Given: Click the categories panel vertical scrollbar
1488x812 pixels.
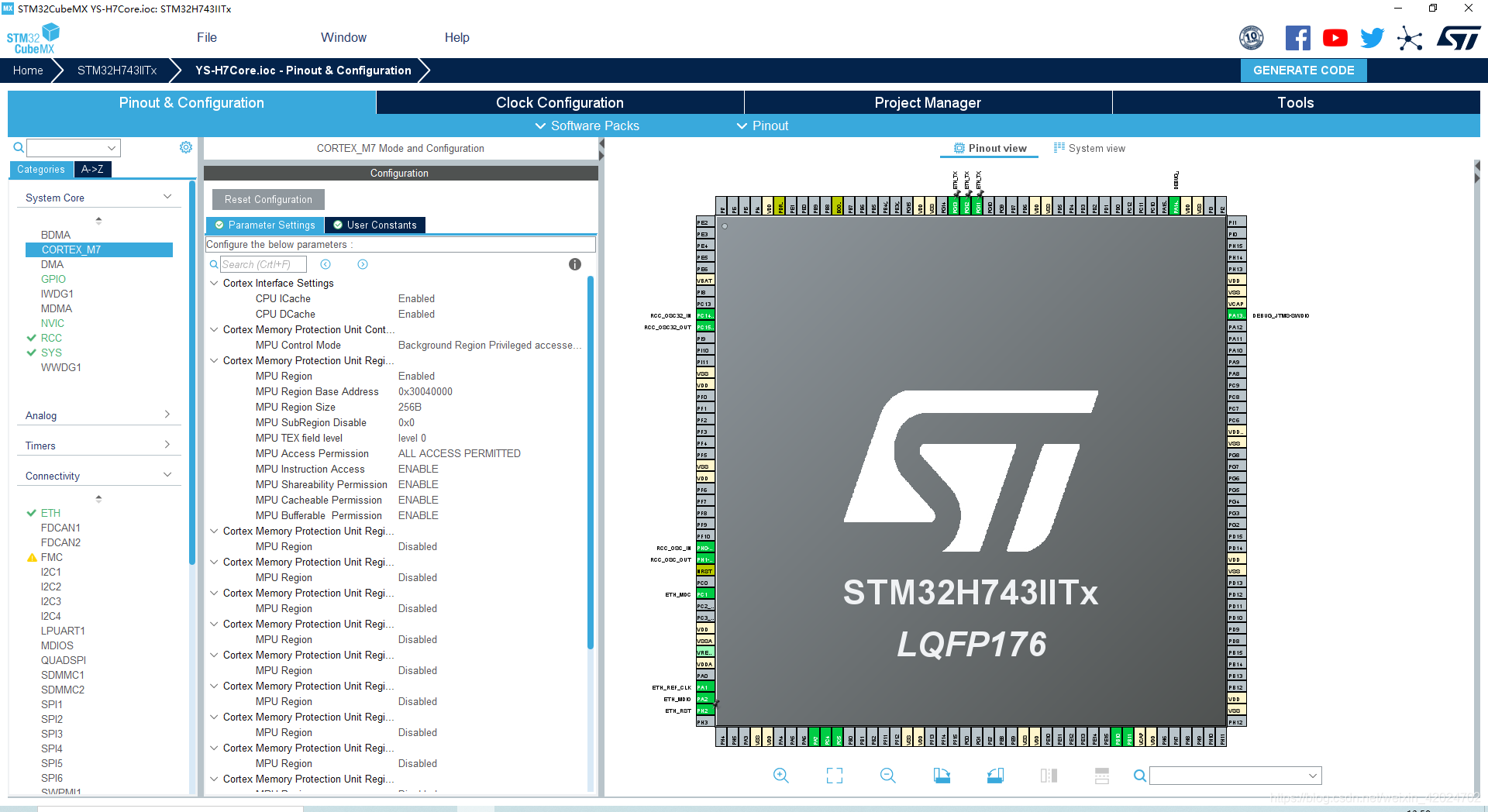Looking at the screenshot, I should coord(191,372).
